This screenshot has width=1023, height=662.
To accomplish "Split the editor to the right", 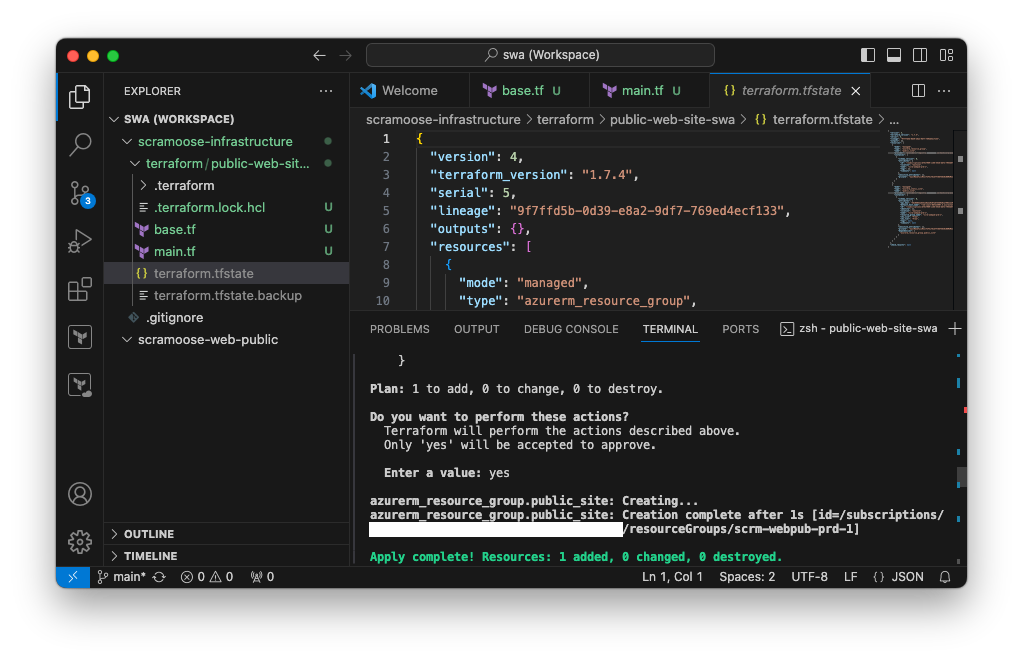I will click(918, 91).
